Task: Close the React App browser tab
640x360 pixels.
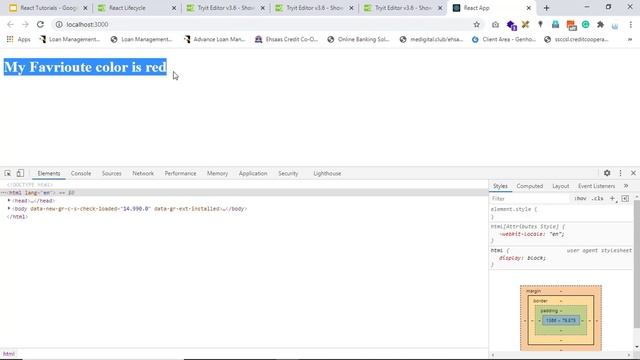Action: point(529,8)
